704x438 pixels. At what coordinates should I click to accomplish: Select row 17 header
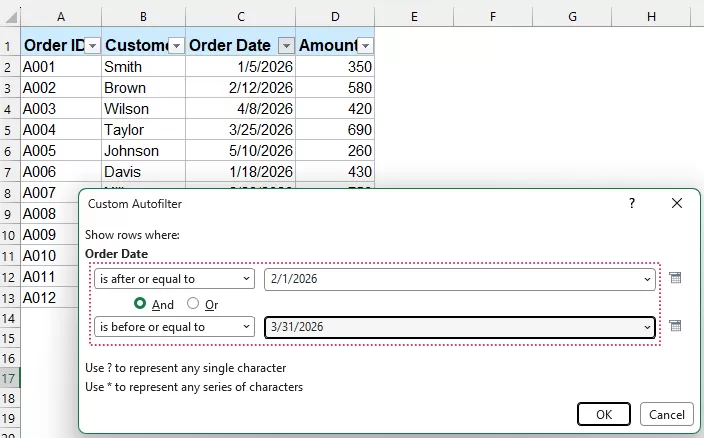coord(10,378)
